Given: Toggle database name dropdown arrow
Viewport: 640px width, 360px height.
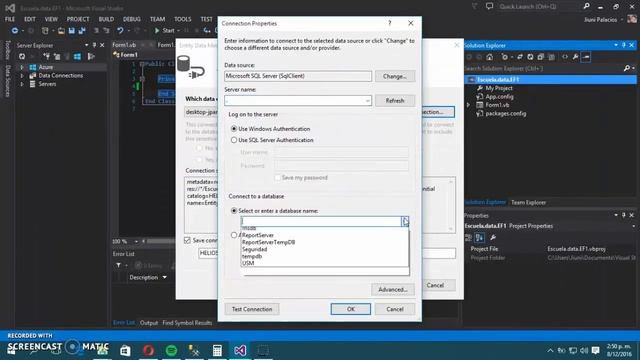Looking at the screenshot, I should 404,221.
